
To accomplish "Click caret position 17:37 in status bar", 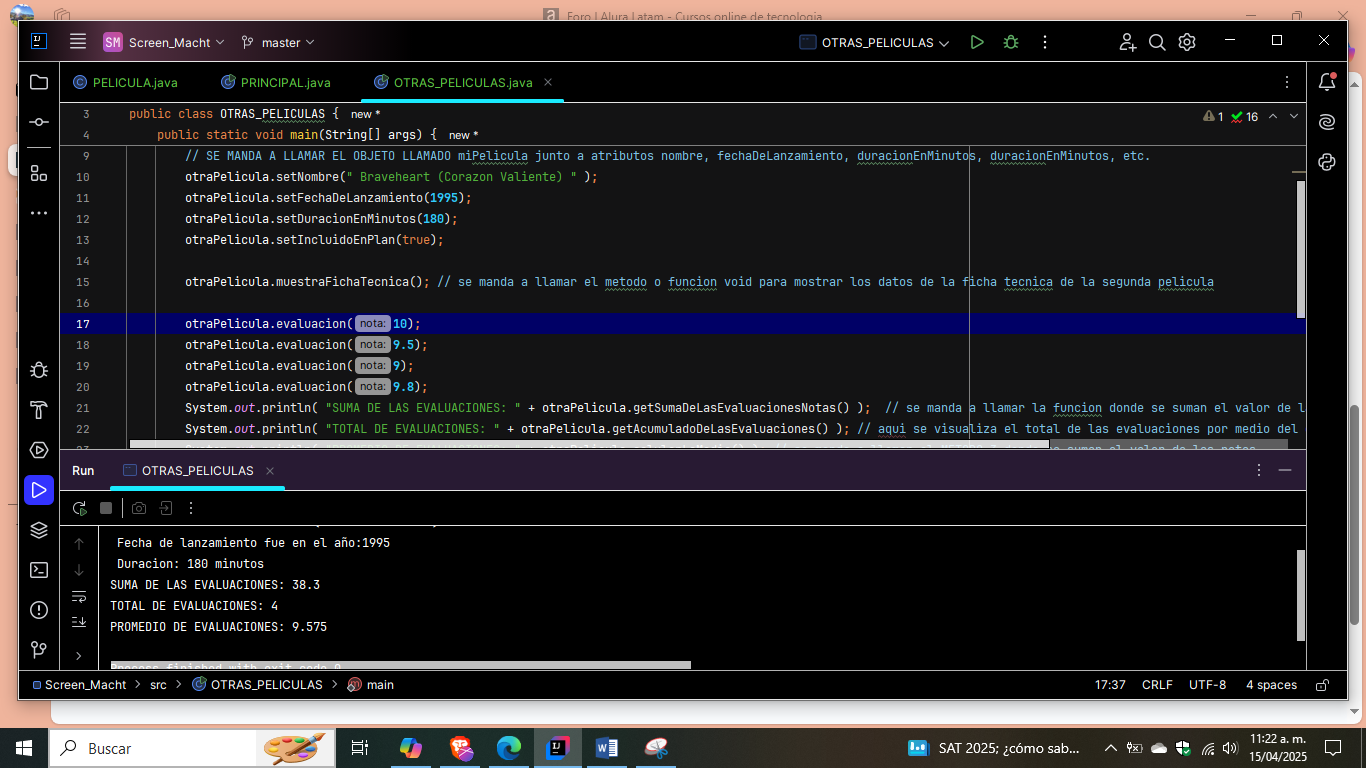I will pos(1110,685).
